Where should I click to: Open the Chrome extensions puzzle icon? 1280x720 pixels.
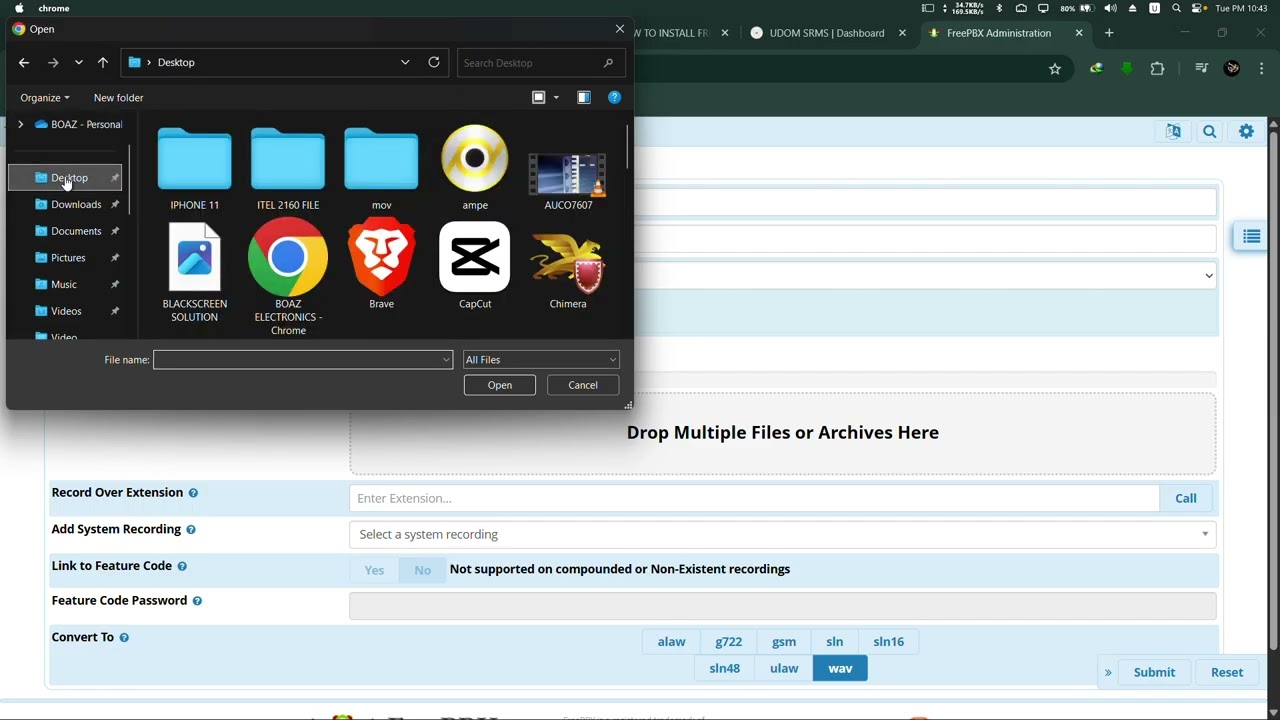point(1158,69)
